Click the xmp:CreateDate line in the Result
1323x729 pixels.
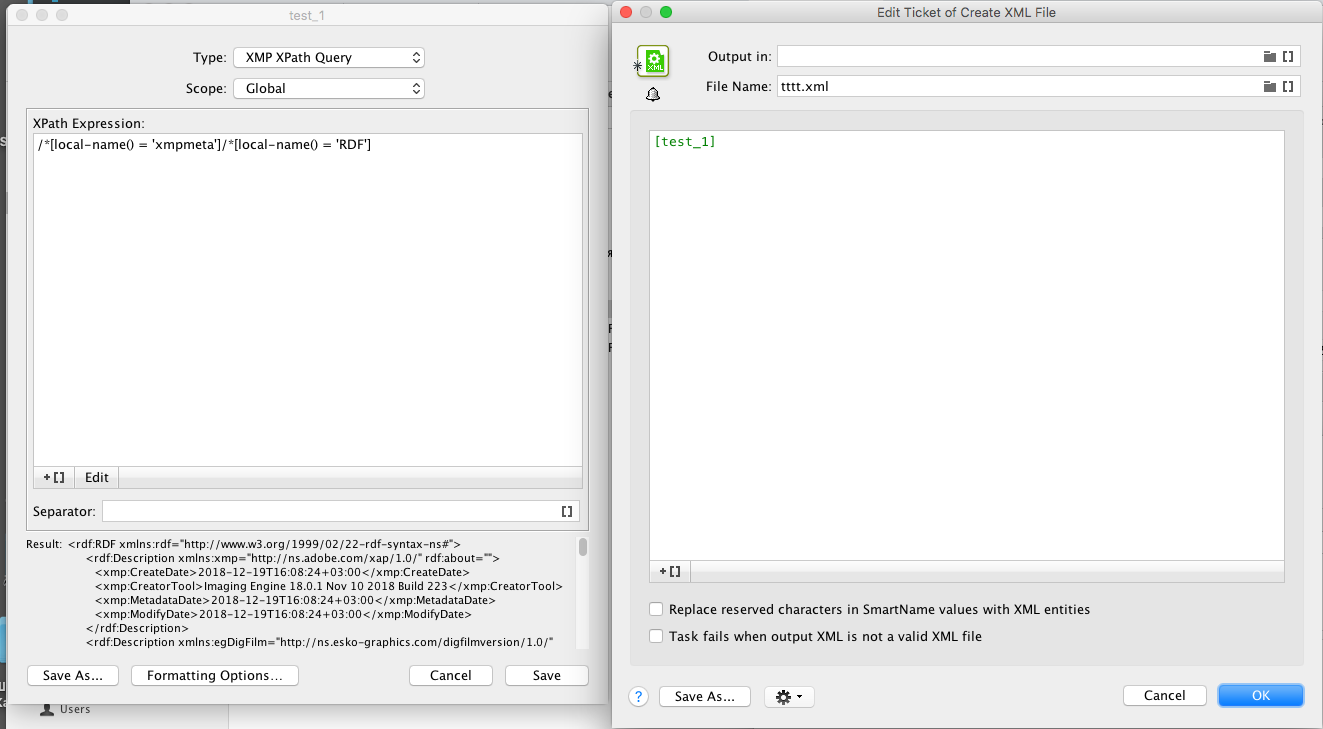(282, 572)
